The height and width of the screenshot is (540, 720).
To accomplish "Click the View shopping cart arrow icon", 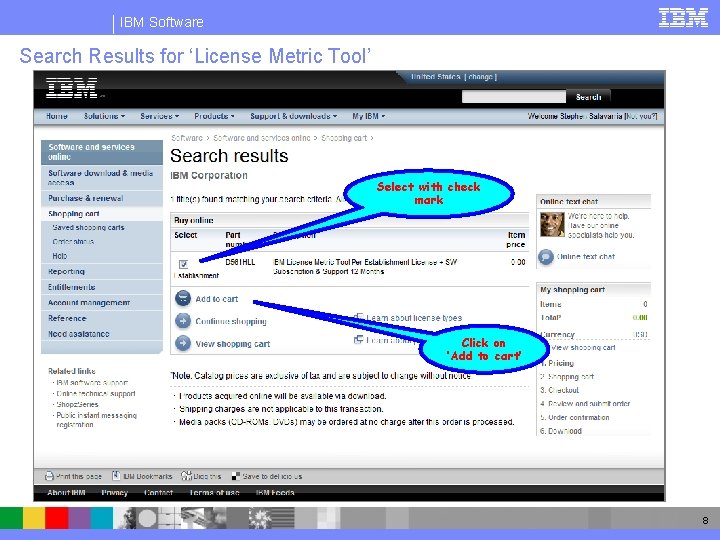I will (x=183, y=343).
